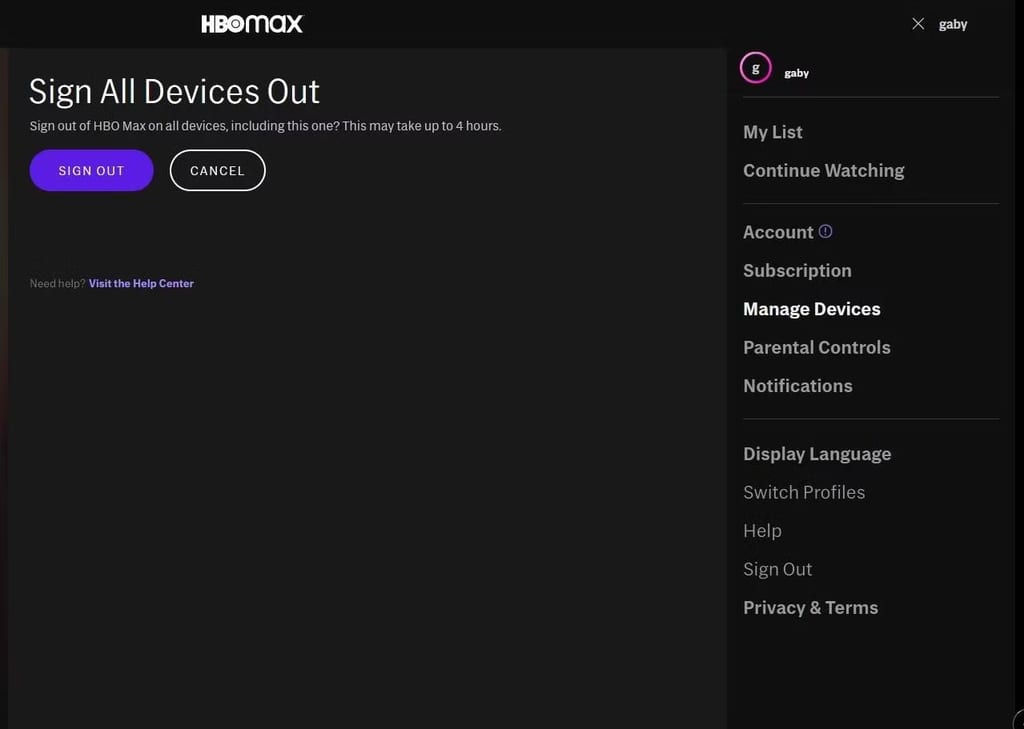Click Sign Out in the sidebar menu
This screenshot has width=1024, height=729.
777,570
